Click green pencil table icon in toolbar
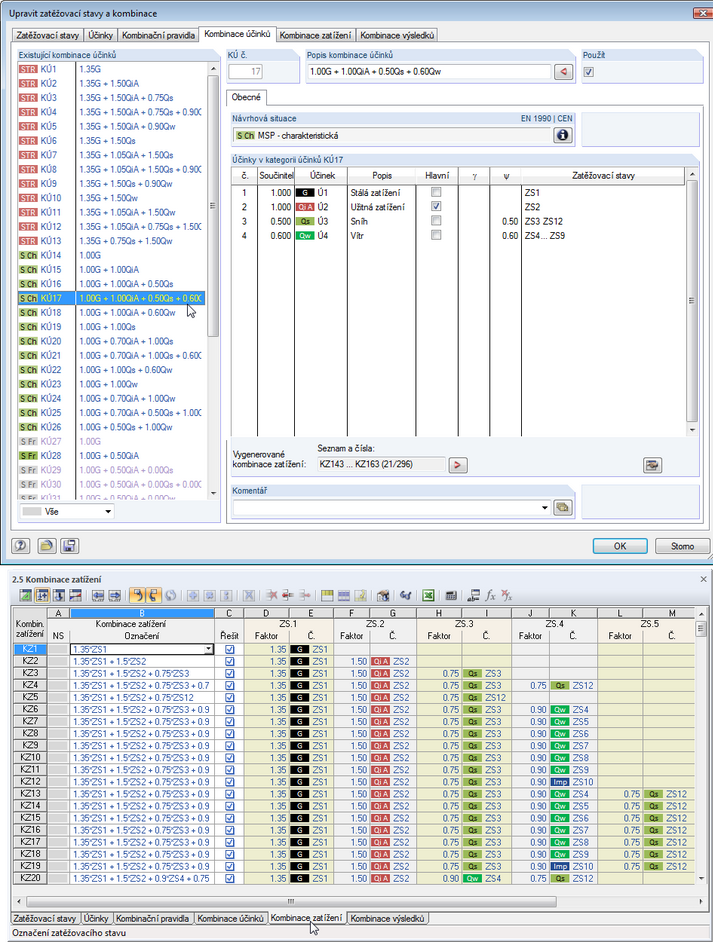 coord(26,595)
